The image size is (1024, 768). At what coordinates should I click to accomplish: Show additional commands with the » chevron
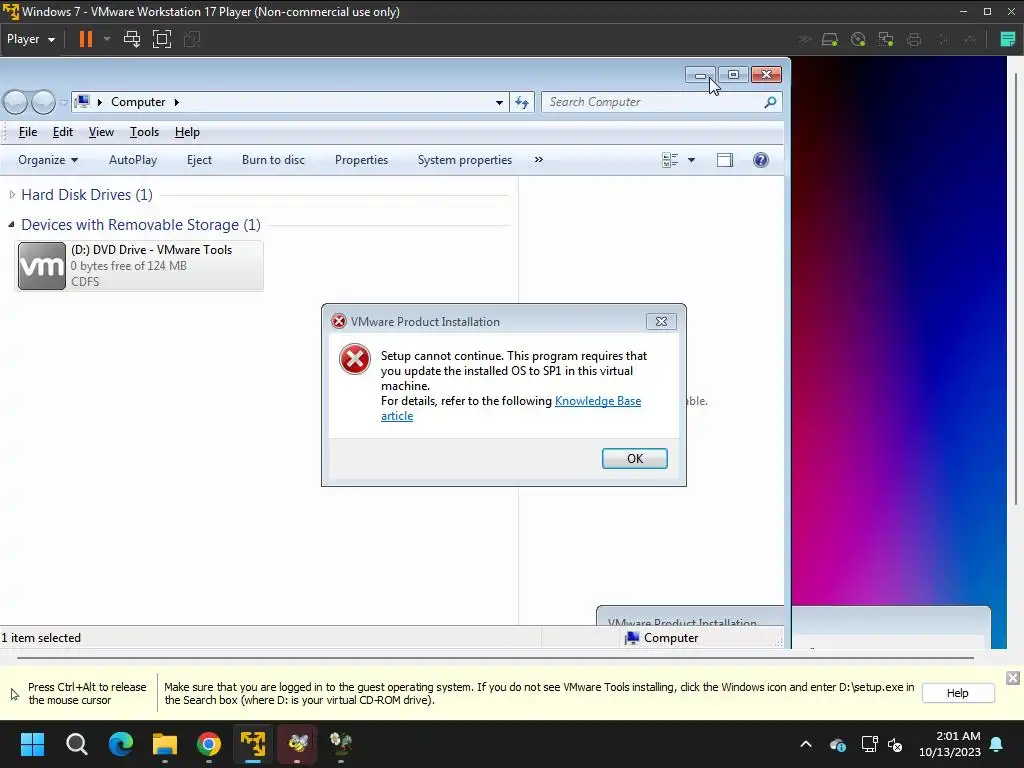pyautogui.click(x=538, y=160)
